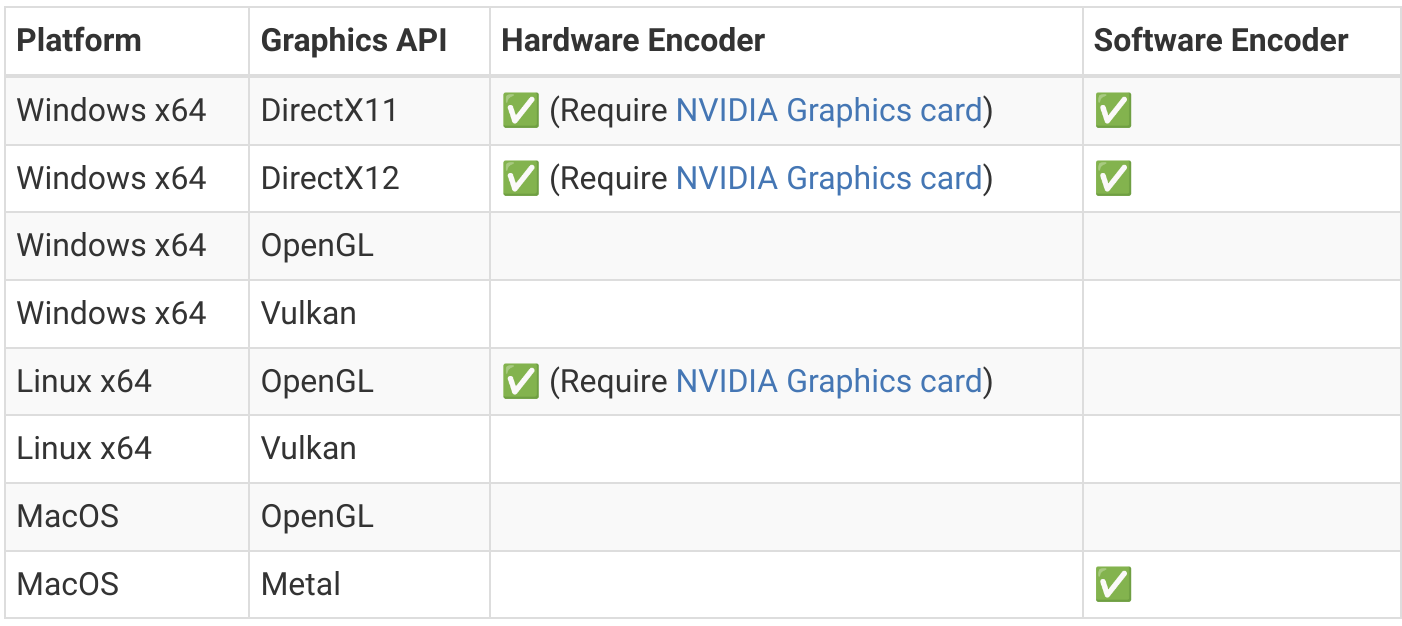Click OpenGL cell in MacOS row
The width and height of the screenshot is (1402, 626).
pyautogui.click(x=369, y=516)
